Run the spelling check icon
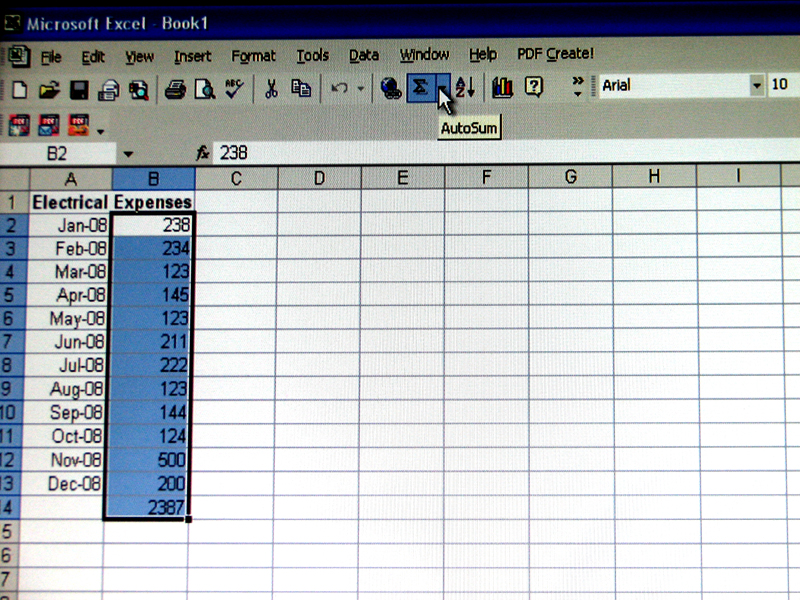 [x=234, y=89]
